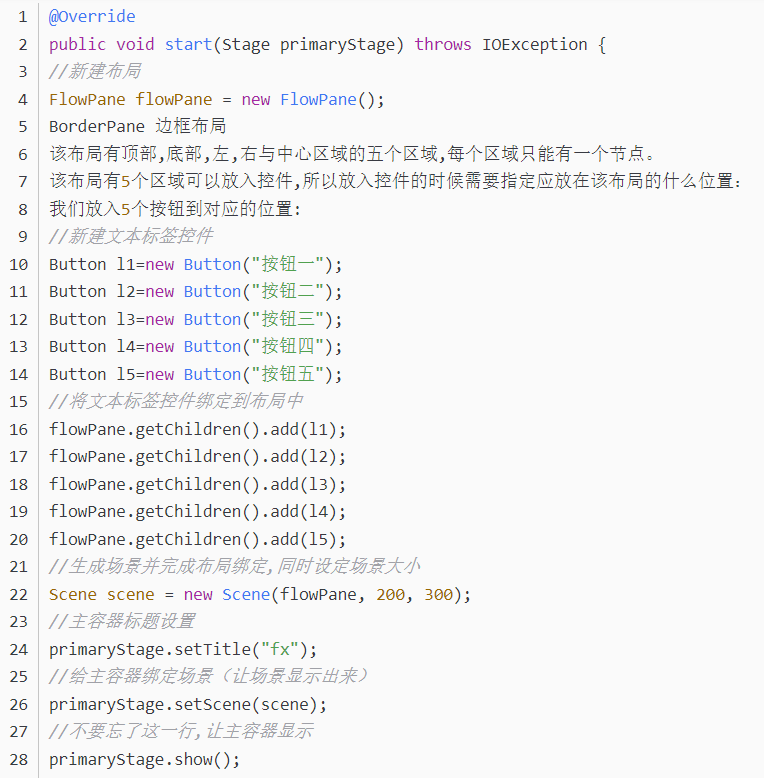Click the text BorderPane 边框布局
The width and height of the screenshot is (764, 778).
click(x=137, y=127)
